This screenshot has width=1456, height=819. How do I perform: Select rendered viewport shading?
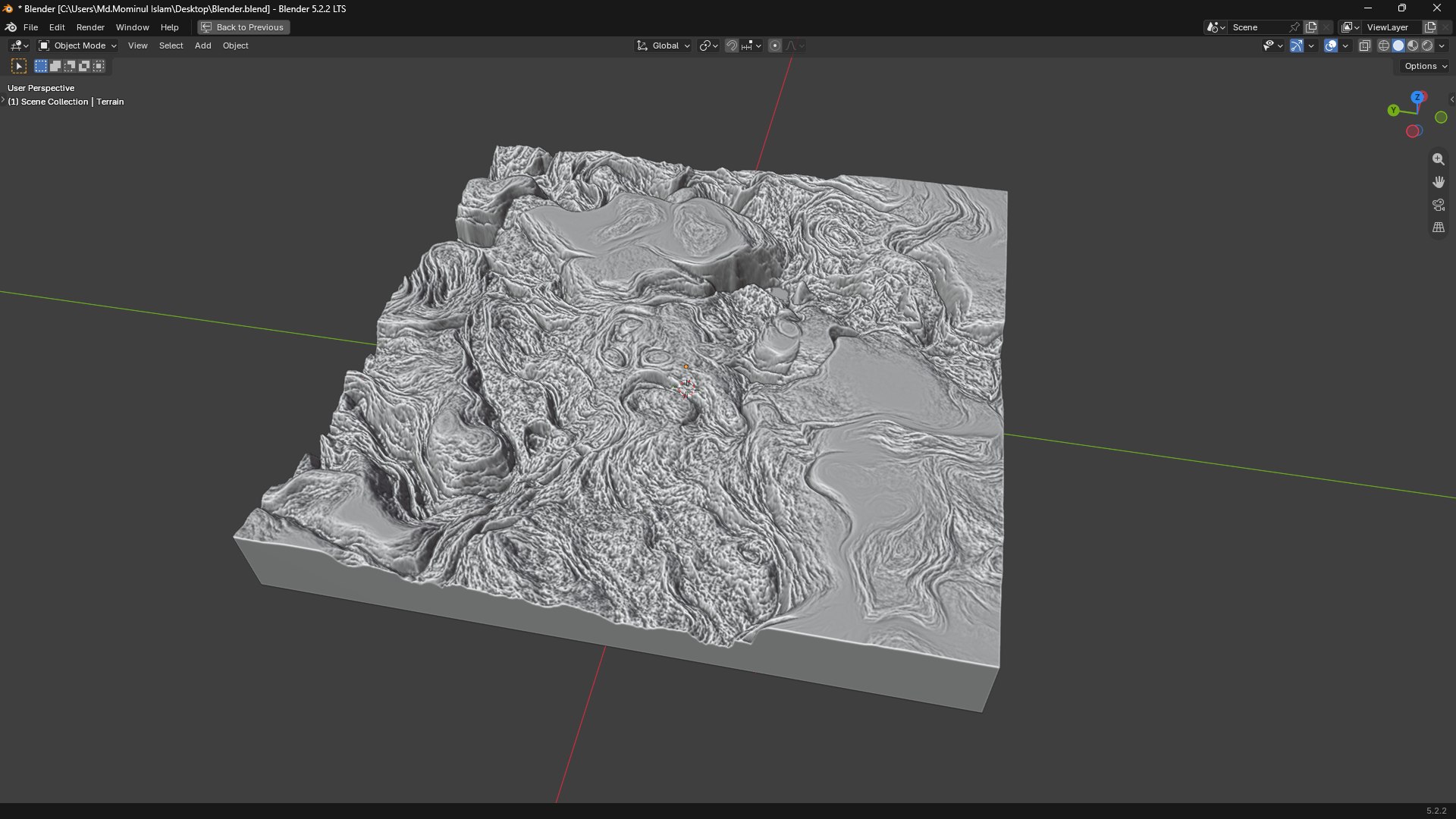click(x=1427, y=46)
